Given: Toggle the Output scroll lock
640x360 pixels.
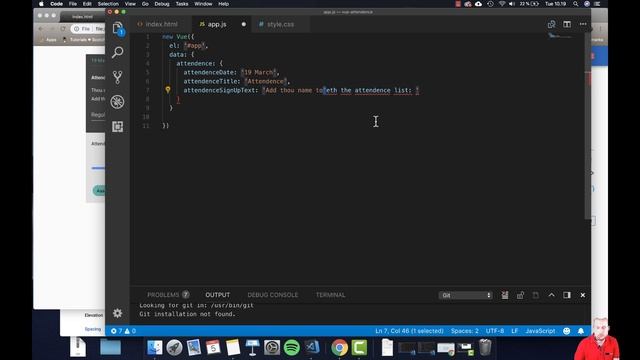Looking at the screenshot, I should (x=520, y=295).
